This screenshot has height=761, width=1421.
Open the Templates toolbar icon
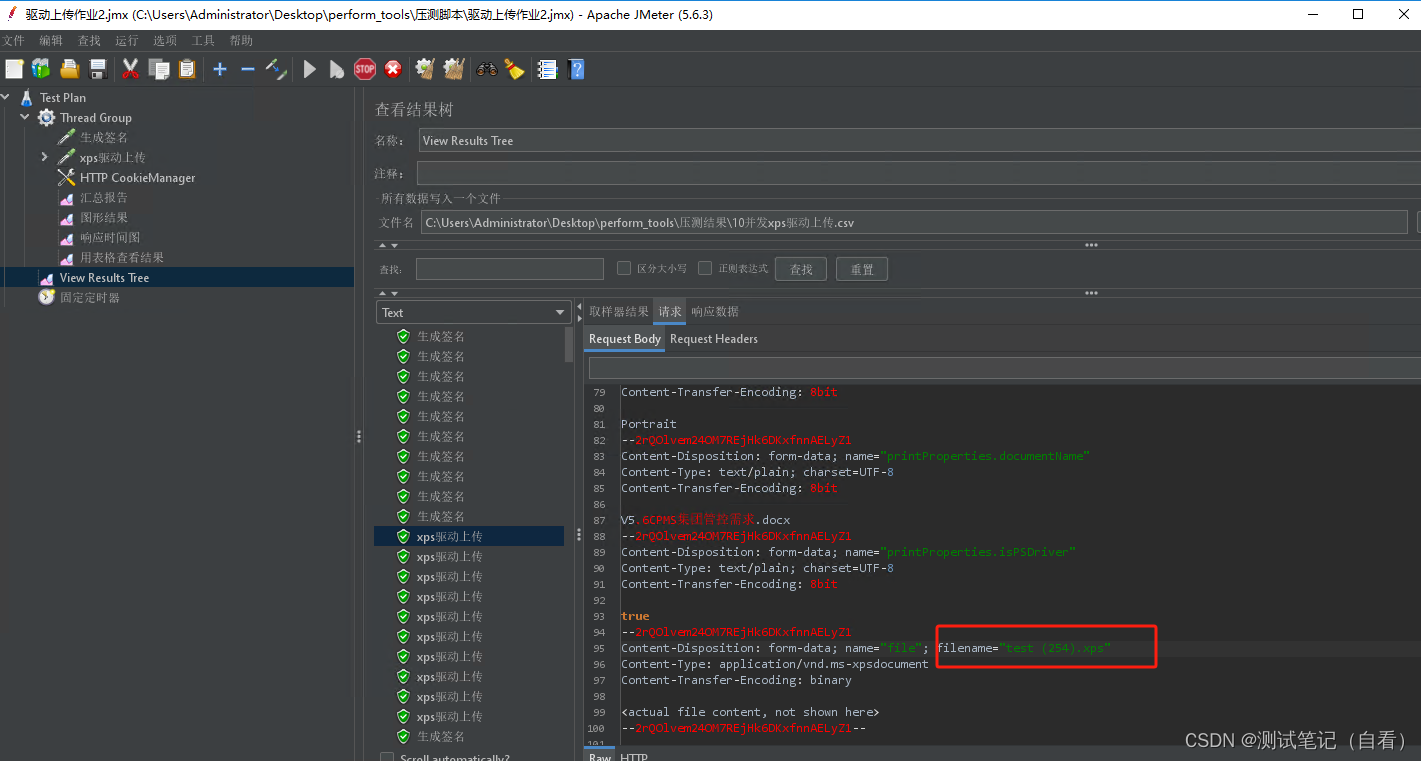(41, 69)
